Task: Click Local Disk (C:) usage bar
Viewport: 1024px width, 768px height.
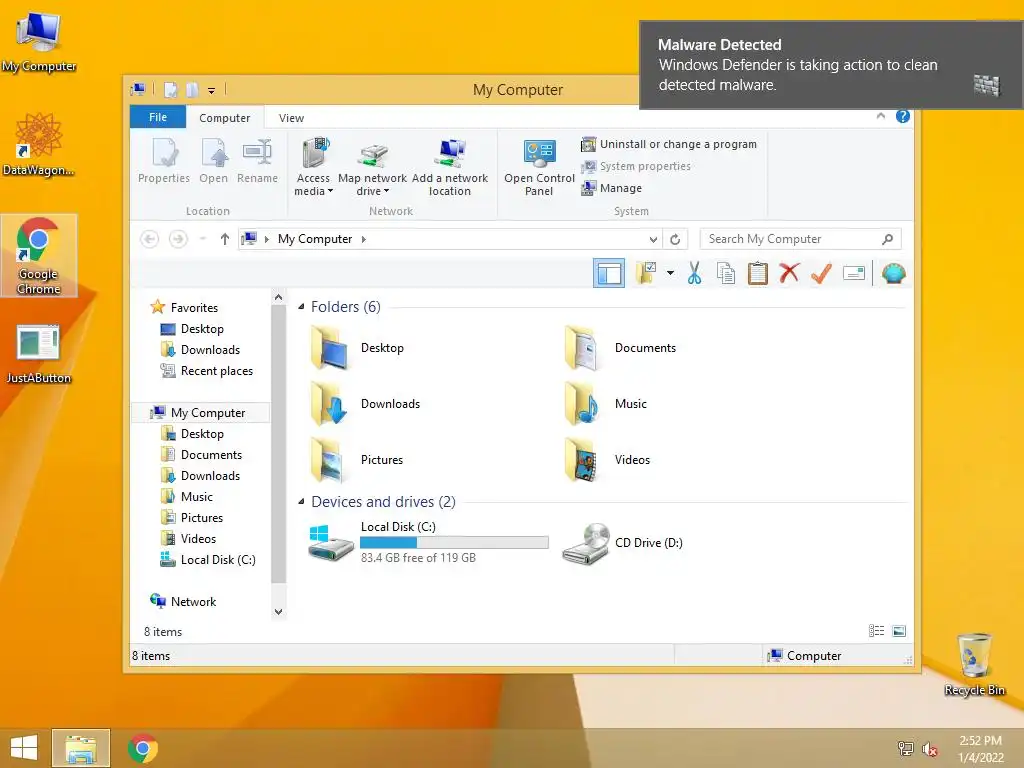Action: point(454,543)
